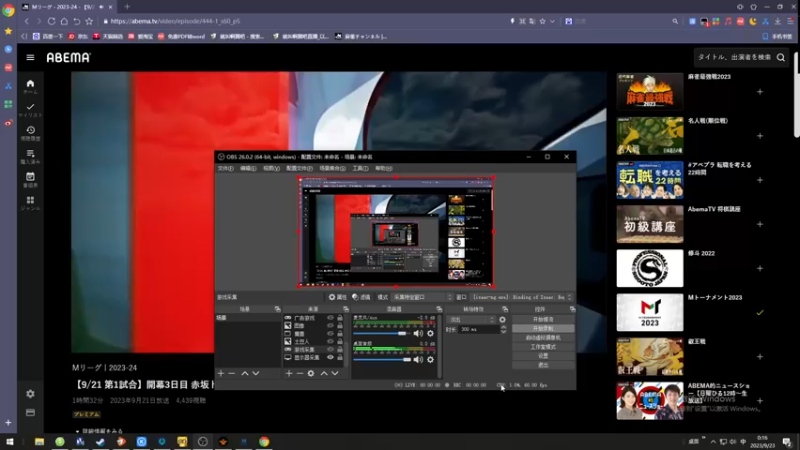
Task: Open microphone/Aux audio settings gear
Action: 431,333
